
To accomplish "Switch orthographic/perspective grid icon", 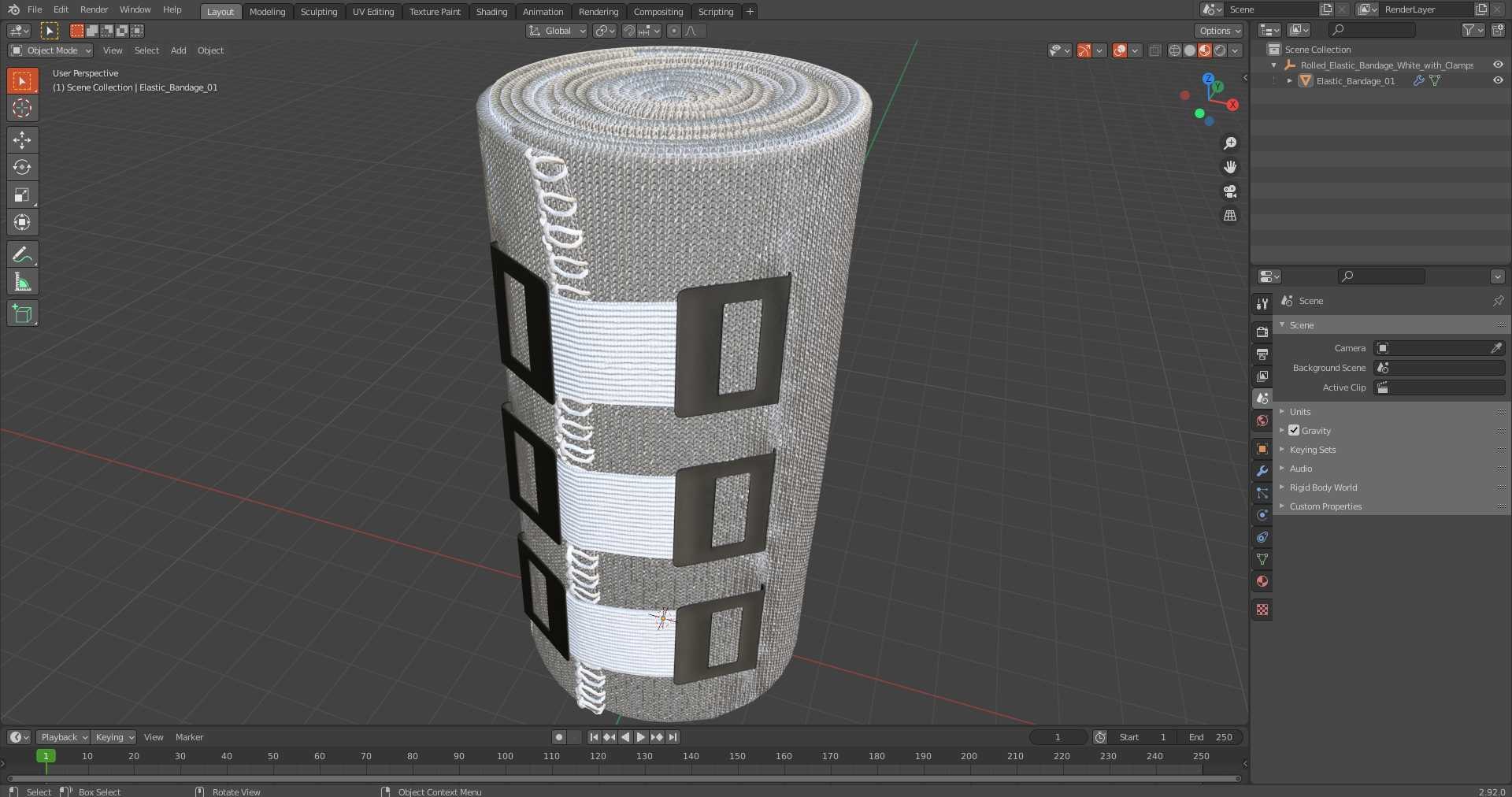I will click(x=1230, y=215).
